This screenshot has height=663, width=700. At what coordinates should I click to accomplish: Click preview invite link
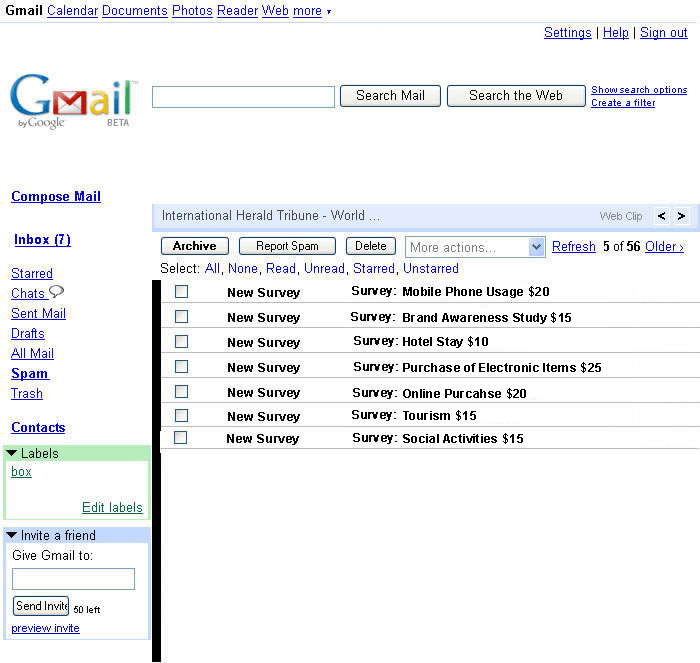click(45, 628)
